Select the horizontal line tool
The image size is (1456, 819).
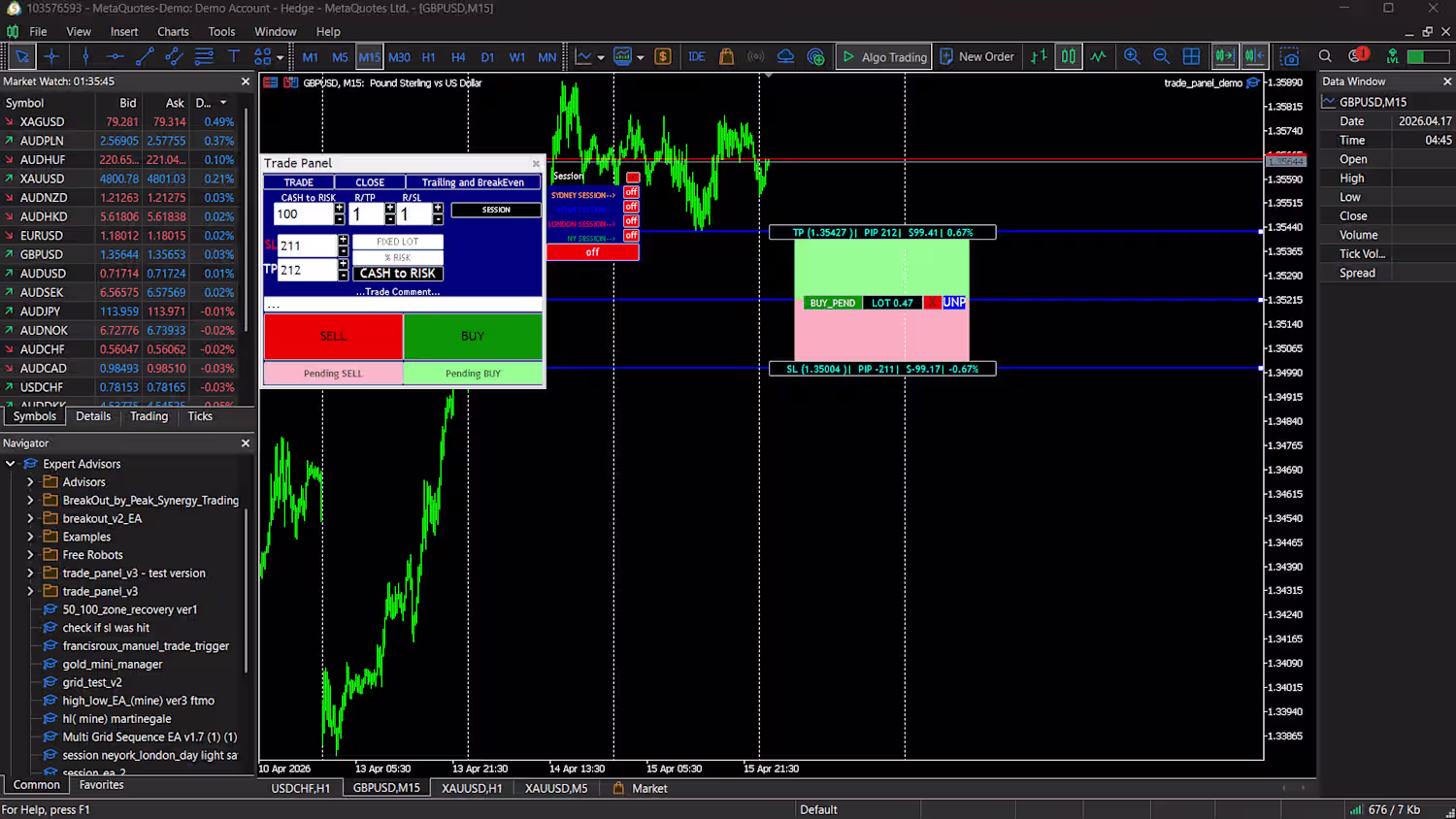(x=115, y=57)
